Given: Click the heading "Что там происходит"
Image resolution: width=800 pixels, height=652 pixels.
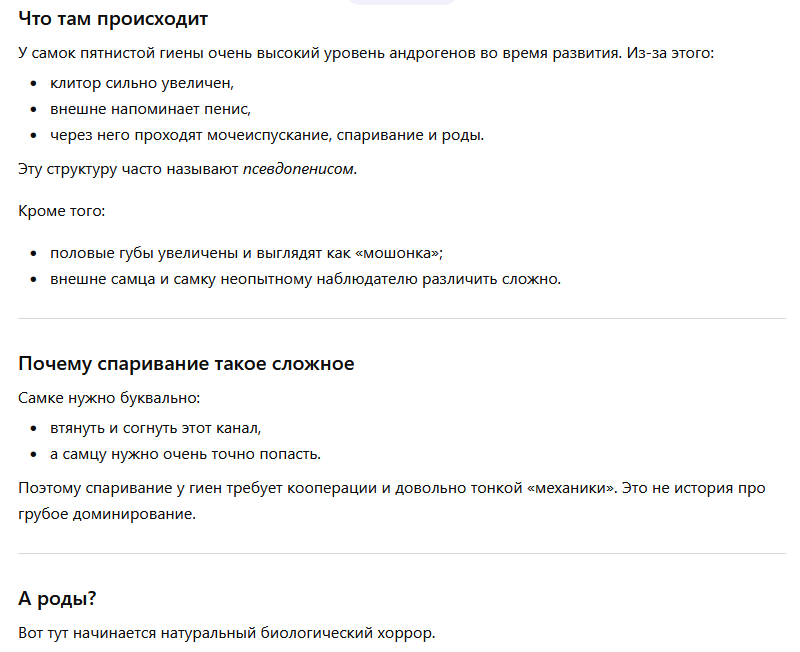Looking at the screenshot, I should point(113,19).
